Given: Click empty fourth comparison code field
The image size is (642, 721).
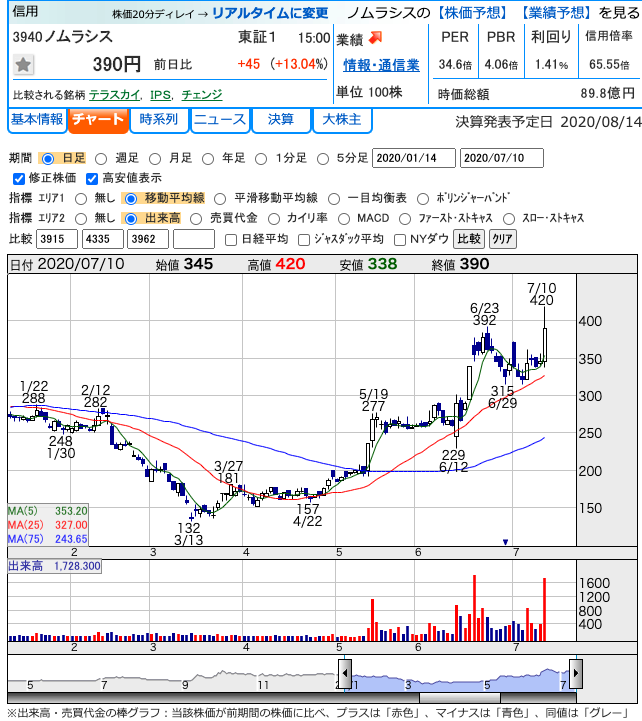Looking at the screenshot, I should [194, 239].
